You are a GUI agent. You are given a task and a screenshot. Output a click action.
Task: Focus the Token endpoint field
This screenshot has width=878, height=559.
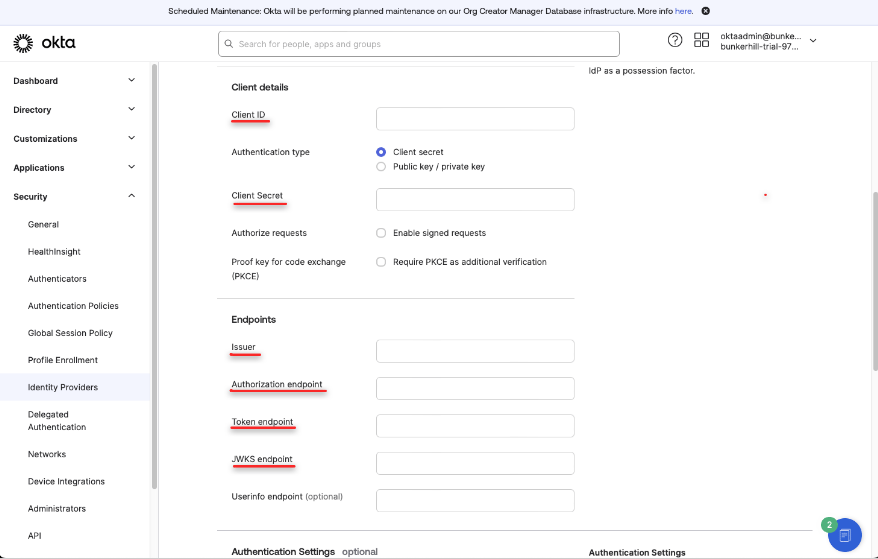coord(475,426)
